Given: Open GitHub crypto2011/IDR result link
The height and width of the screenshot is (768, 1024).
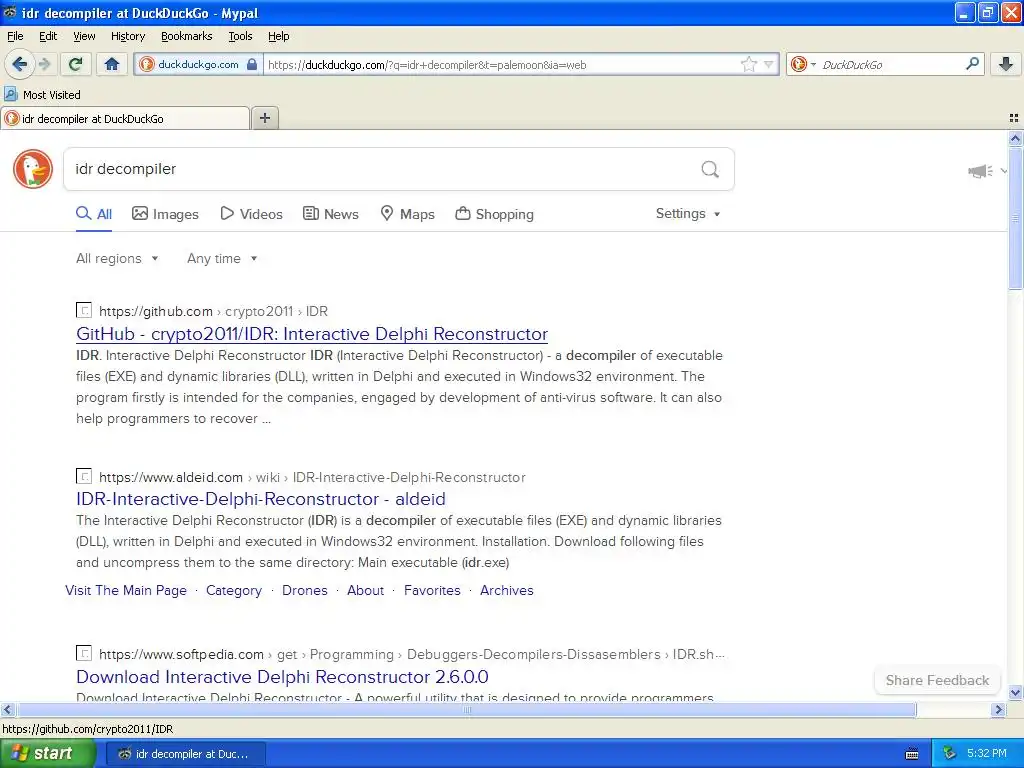Looking at the screenshot, I should pos(312,334).
